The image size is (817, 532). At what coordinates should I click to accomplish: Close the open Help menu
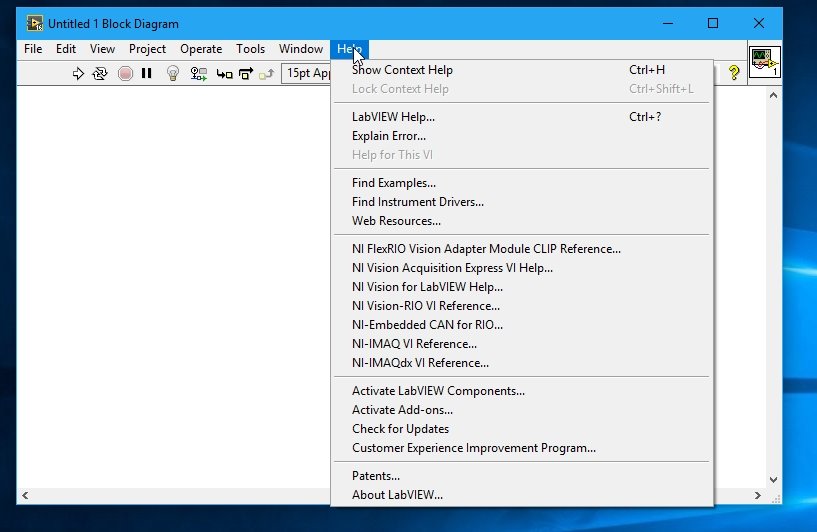[349, 49]
